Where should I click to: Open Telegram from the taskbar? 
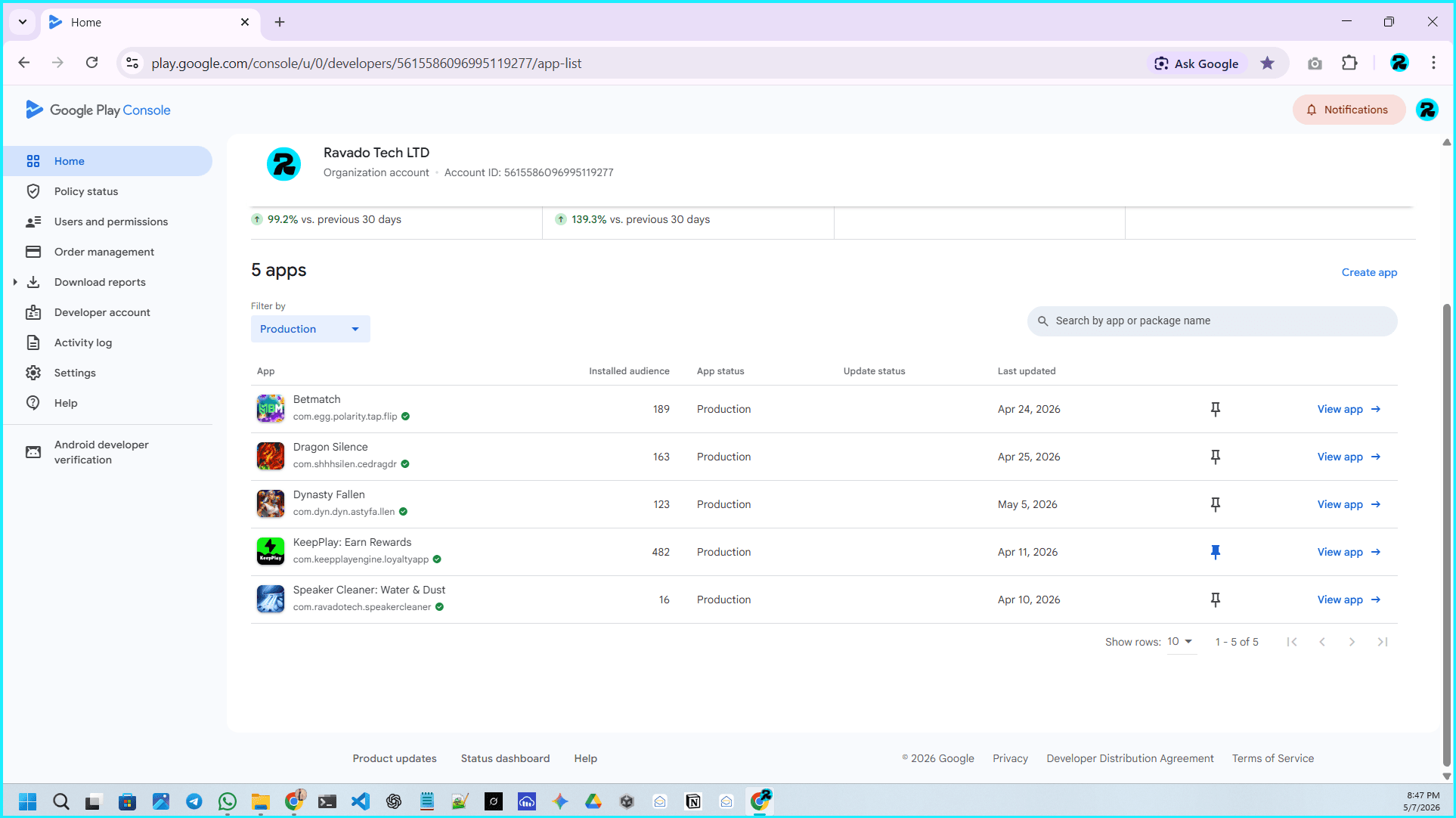[x=194, y=801]
